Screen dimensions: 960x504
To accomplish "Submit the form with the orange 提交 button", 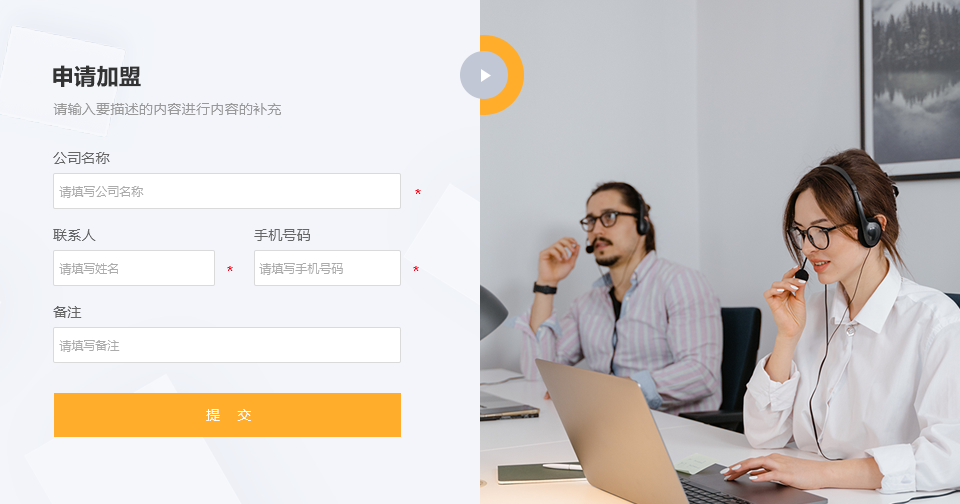I will click(227, 415).
